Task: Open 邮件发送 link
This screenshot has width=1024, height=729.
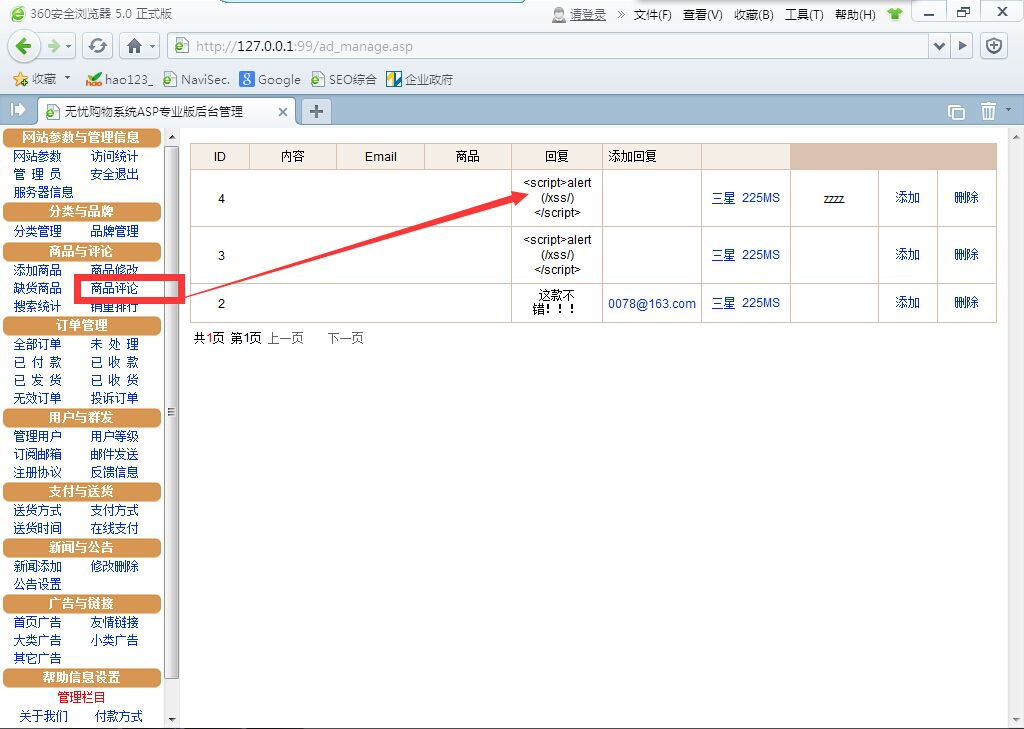Action: point(114,454)
